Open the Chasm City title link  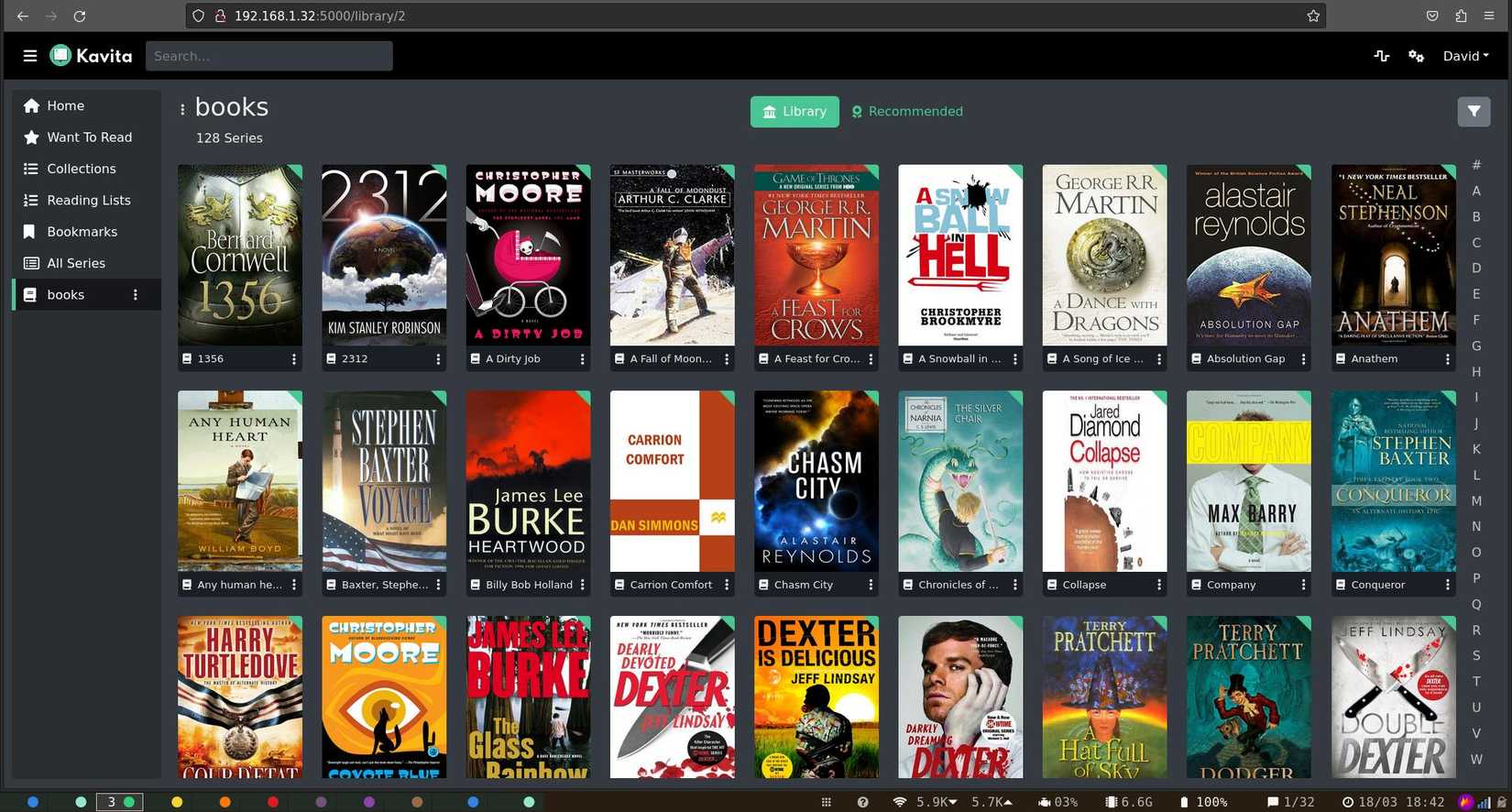804,585
